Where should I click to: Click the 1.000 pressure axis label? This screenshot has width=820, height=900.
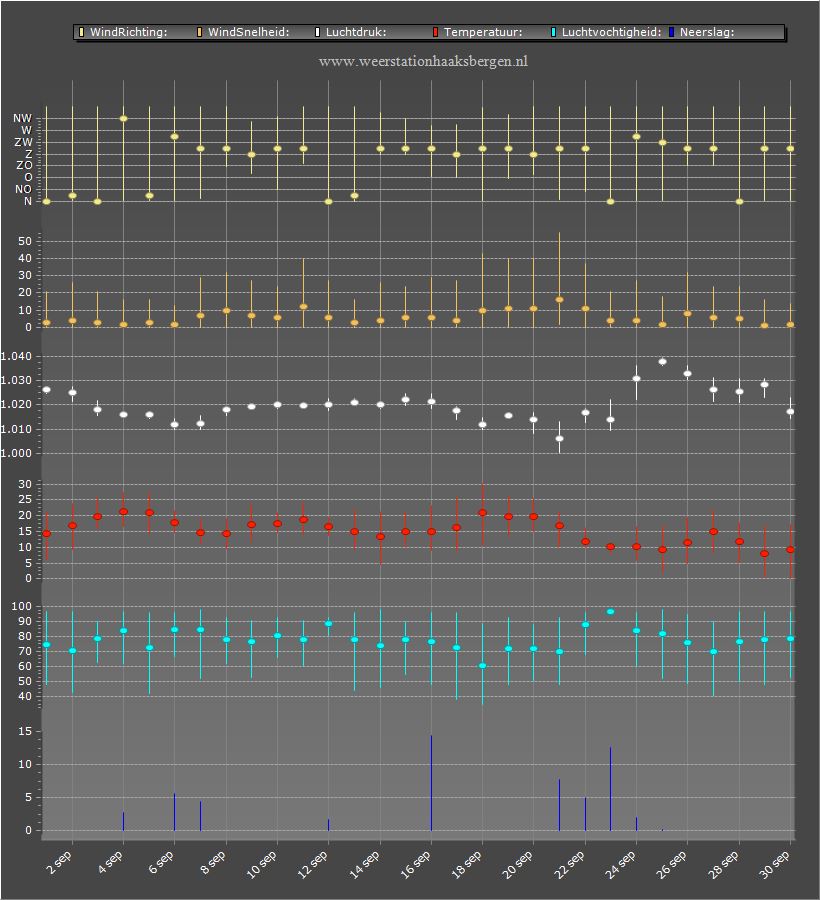(16, 453)
